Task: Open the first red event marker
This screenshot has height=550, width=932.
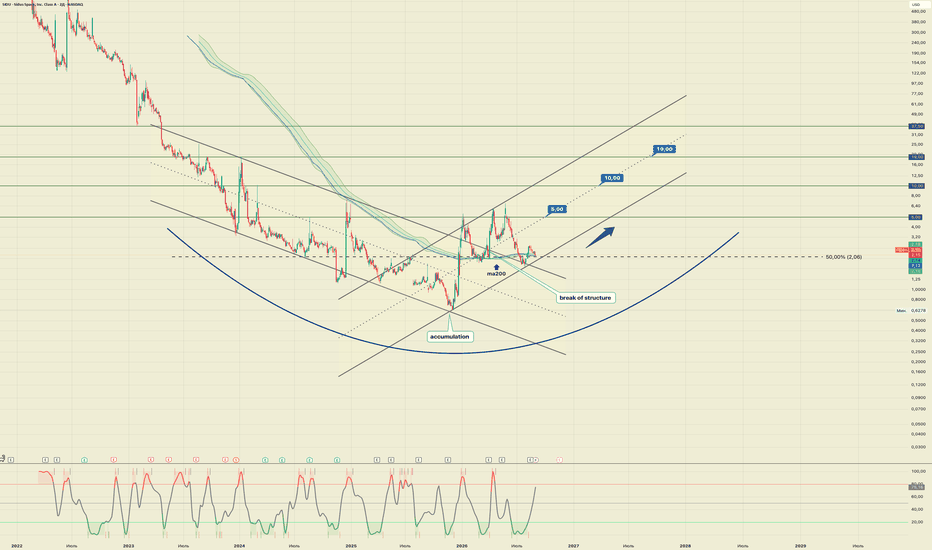Action: (114, 460)
